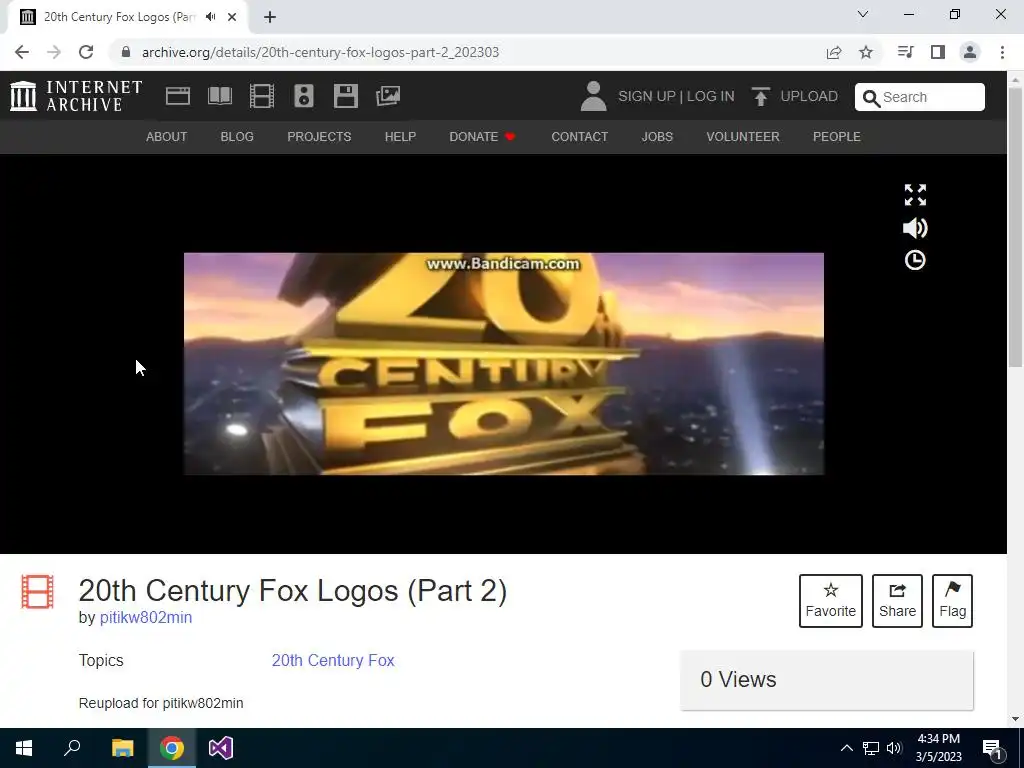View site information lock icon
1024x768 pixels.
click(126, 52)
